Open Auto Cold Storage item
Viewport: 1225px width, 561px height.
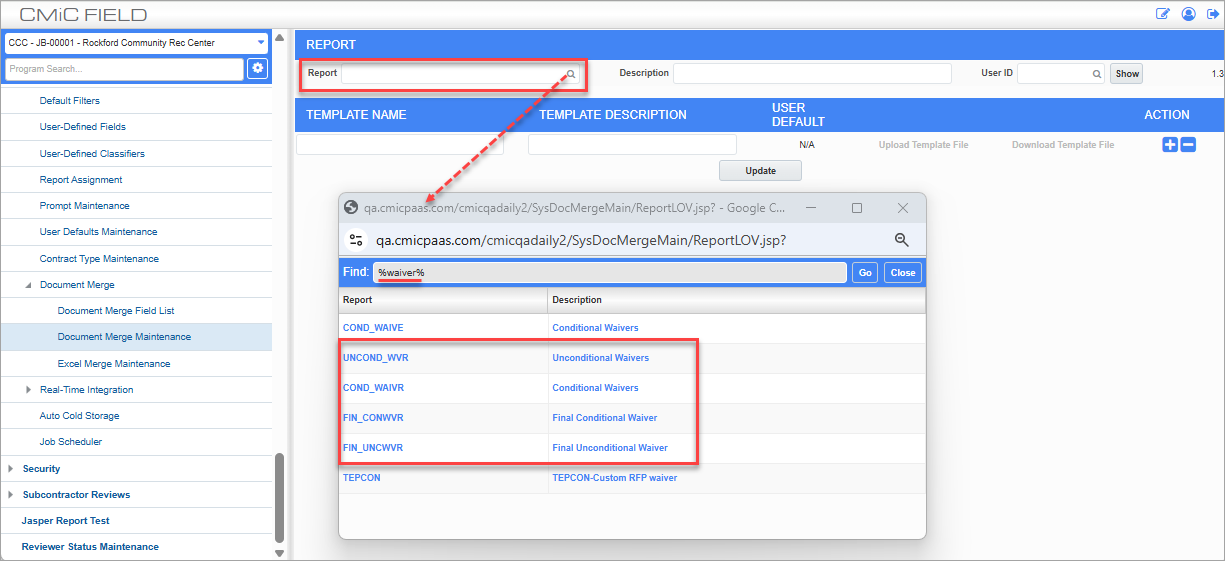click(x=79, y=416)
